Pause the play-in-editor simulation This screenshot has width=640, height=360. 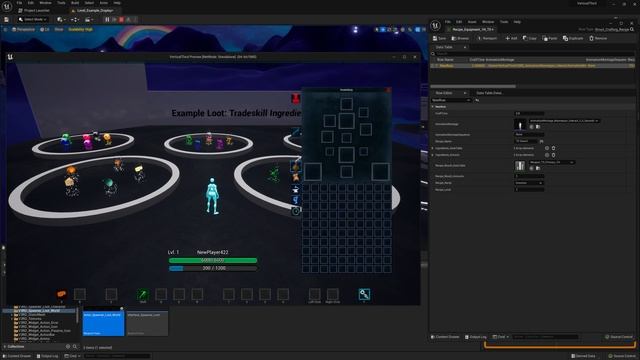(107, 19)
